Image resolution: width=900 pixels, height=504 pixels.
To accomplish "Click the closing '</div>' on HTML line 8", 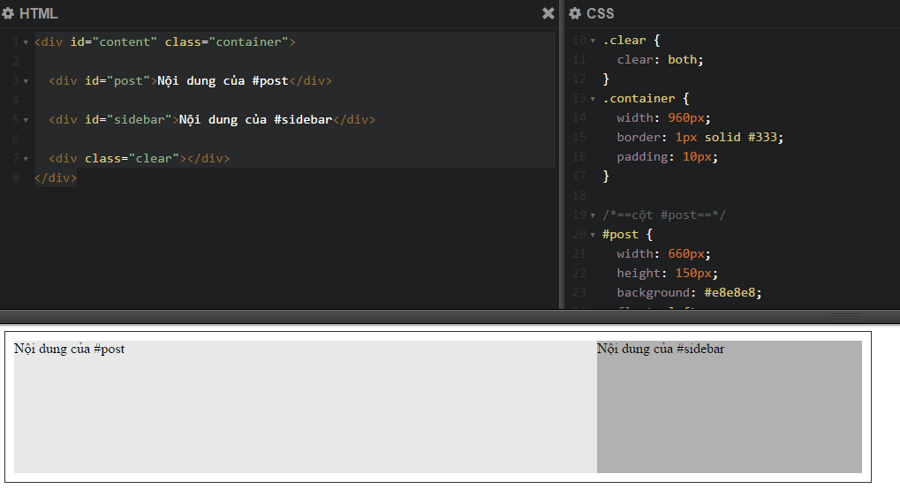I will 56,178.
